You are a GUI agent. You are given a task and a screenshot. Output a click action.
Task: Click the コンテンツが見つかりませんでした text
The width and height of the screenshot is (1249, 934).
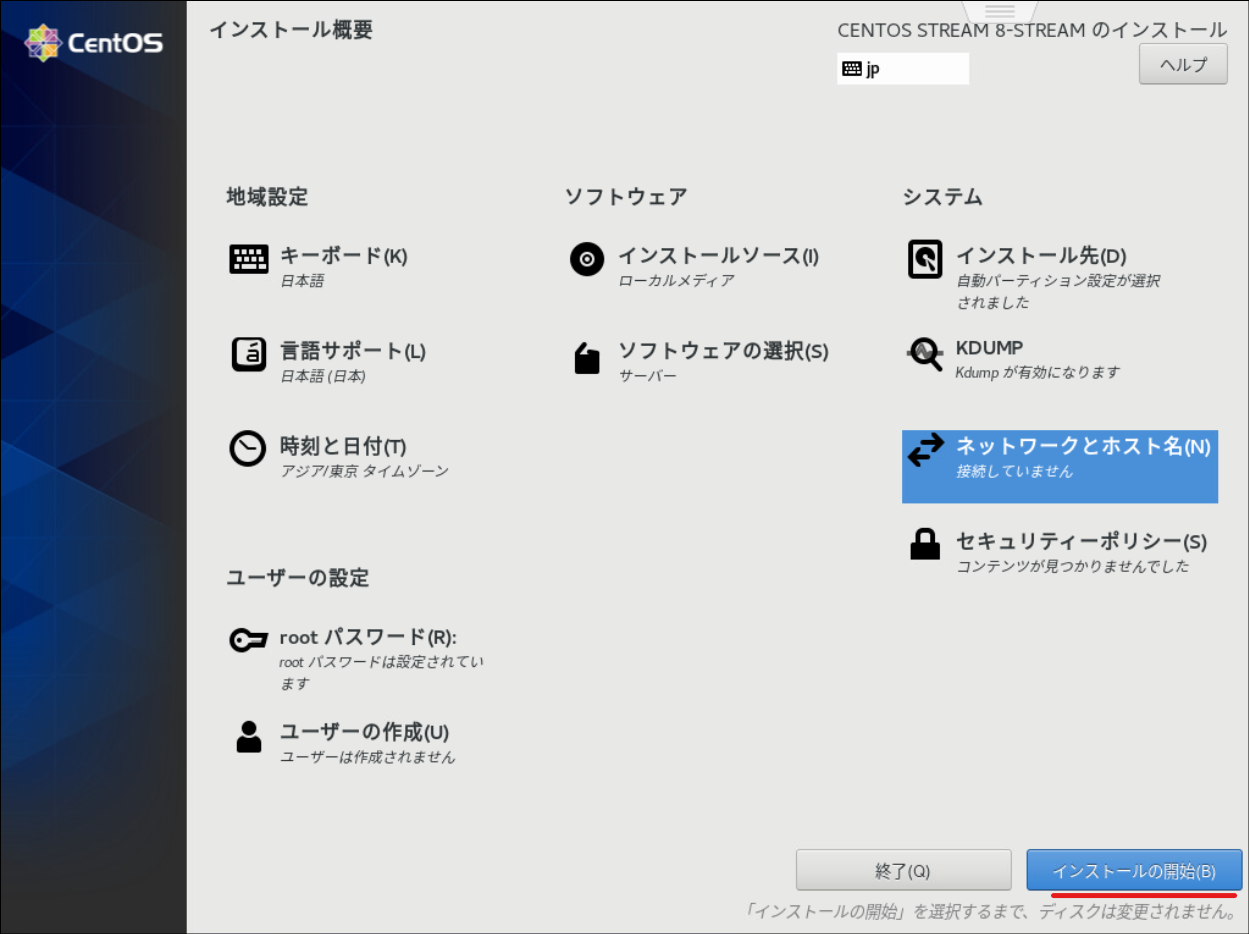coord(1073,566)
